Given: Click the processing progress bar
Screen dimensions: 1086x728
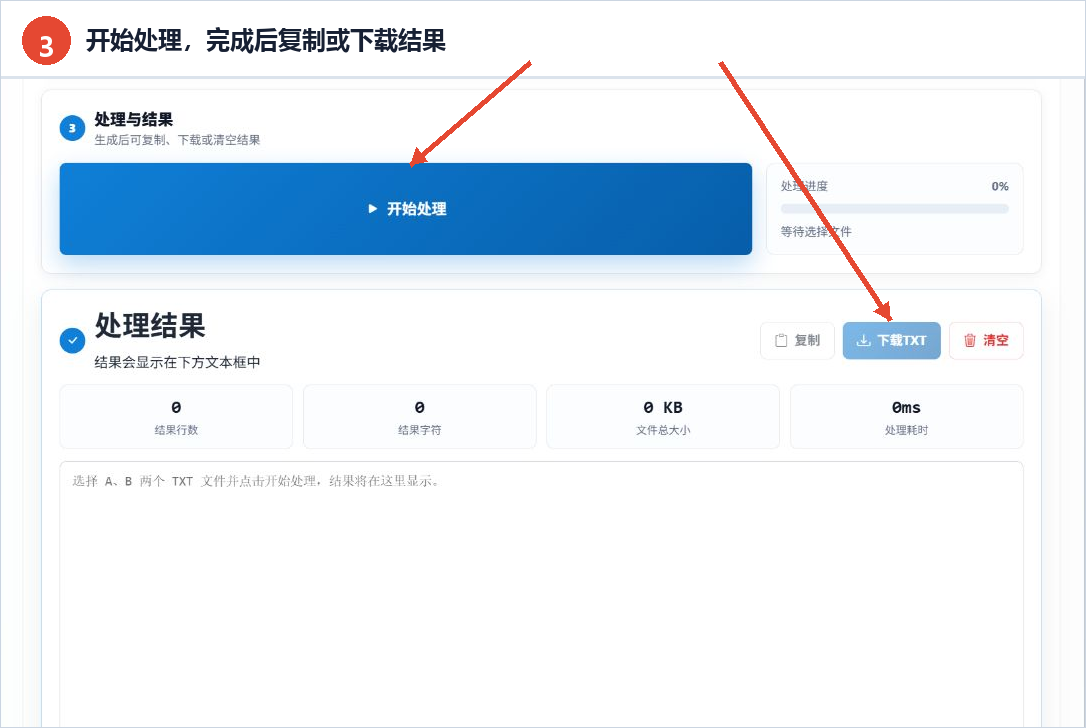Looking at the screenshot, I should pos(894,208).
